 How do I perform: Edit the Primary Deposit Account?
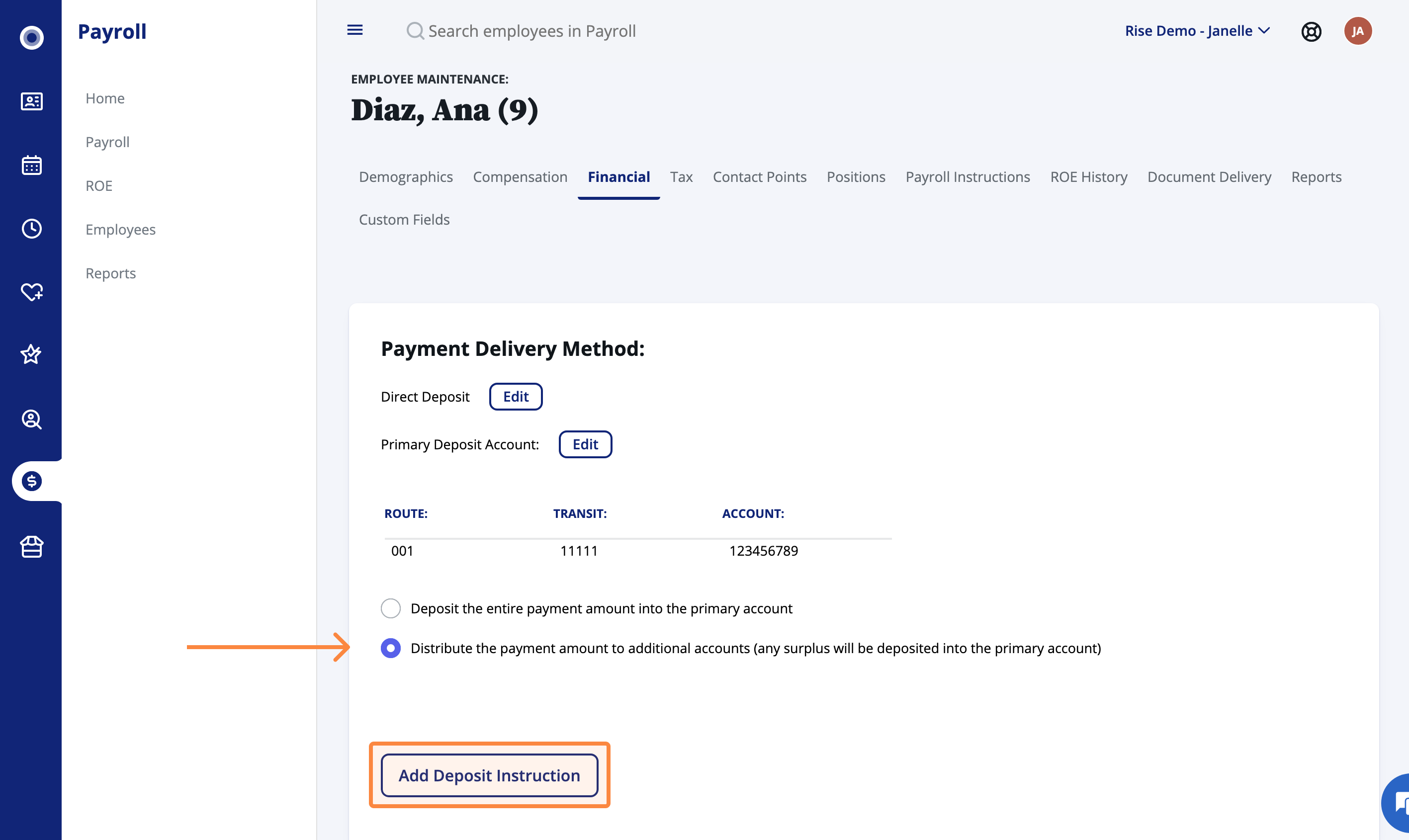click(585, 444)
